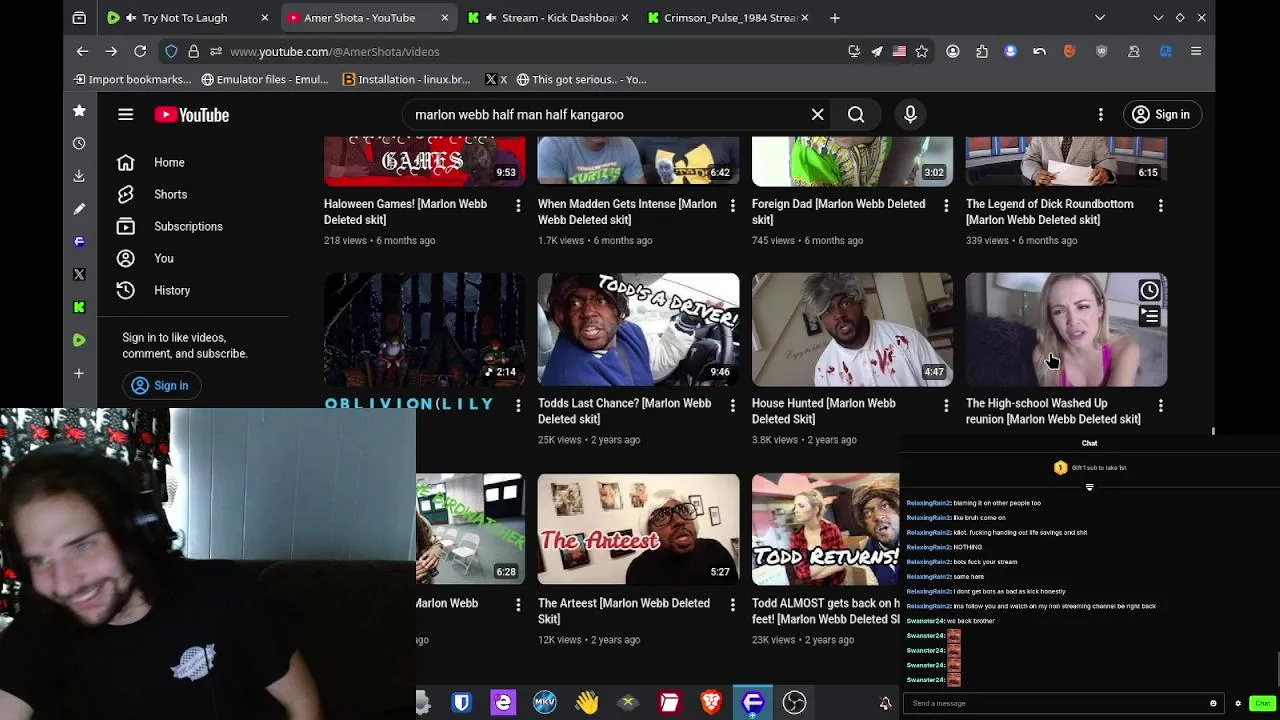The image size is (1280, 720).
Task: Click the padlock site information icon
Action: 193,51
